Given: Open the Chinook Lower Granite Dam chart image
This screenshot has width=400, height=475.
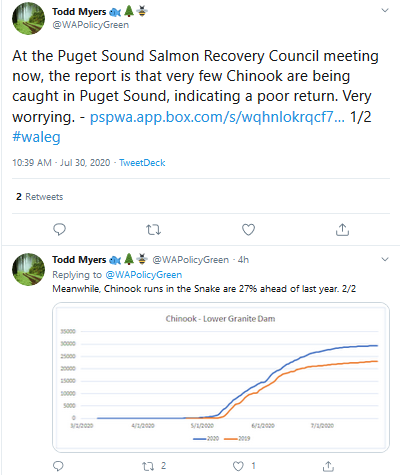Looking at the screenshot, I should coord(221,377).
